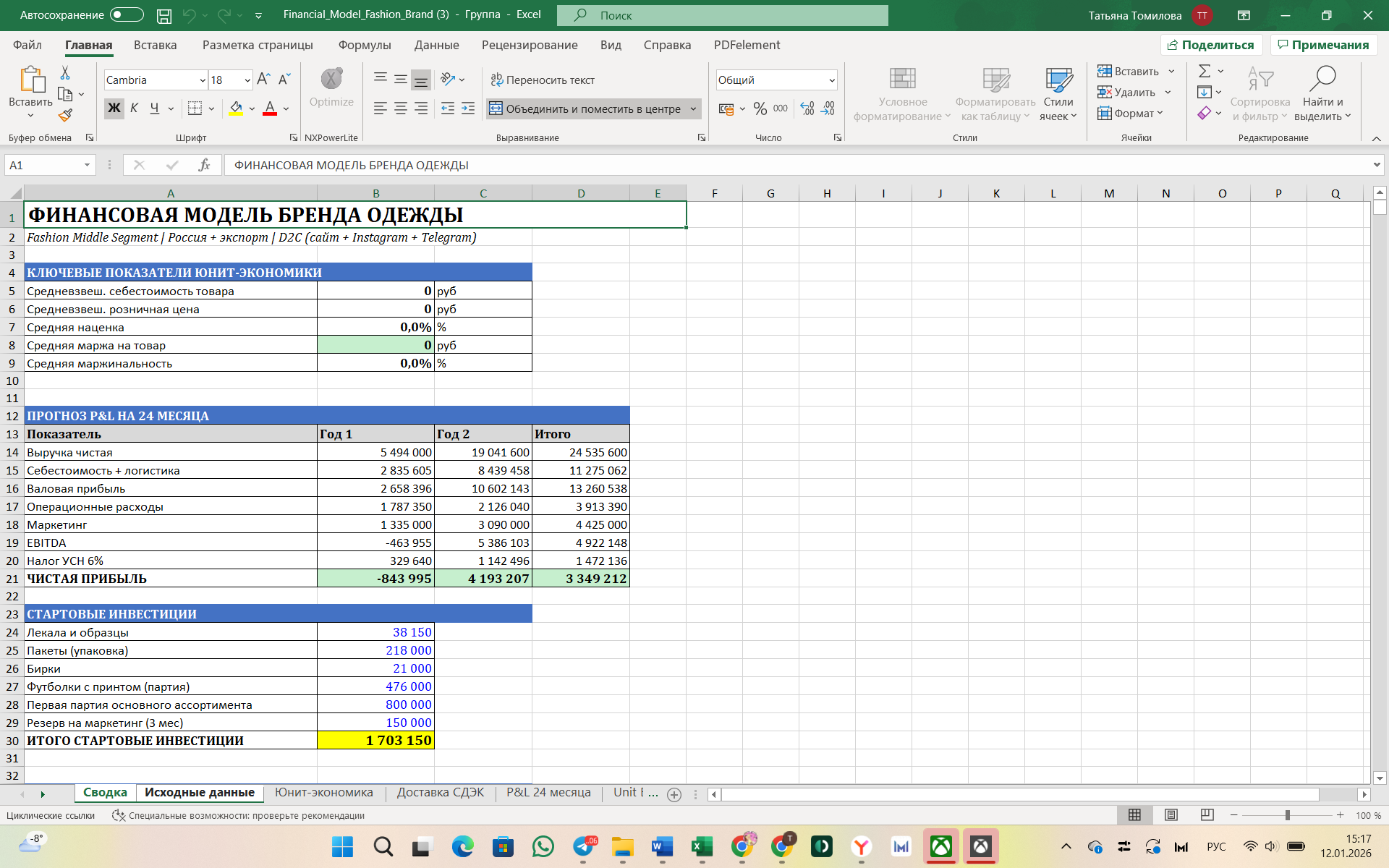The width and height of the screenshot is (1389, 868).
Task: Open the Формулы ribbon tab
Action: (x=365, y=45)
